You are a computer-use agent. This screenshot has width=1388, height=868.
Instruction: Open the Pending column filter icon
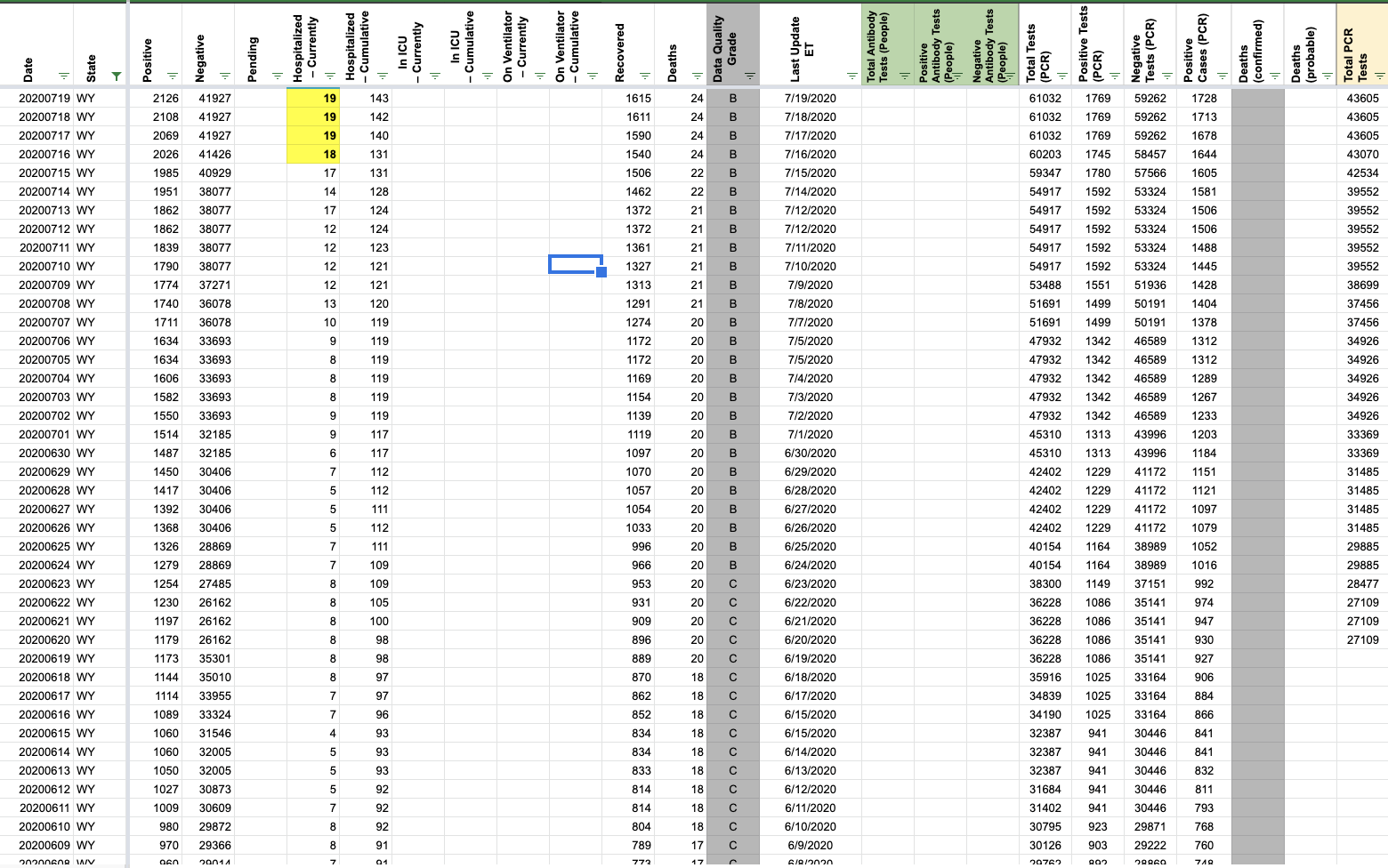277,76
